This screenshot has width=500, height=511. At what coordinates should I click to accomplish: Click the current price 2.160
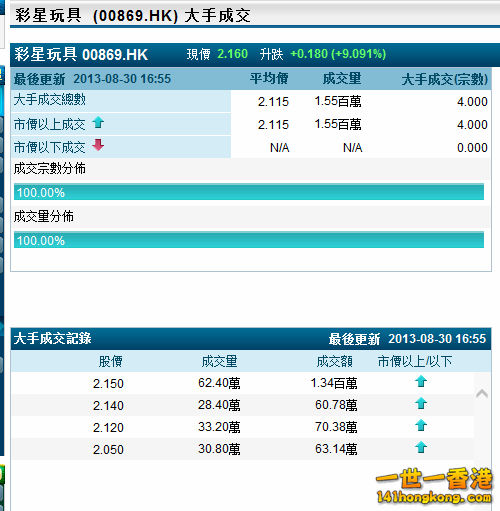click(232, 54)
